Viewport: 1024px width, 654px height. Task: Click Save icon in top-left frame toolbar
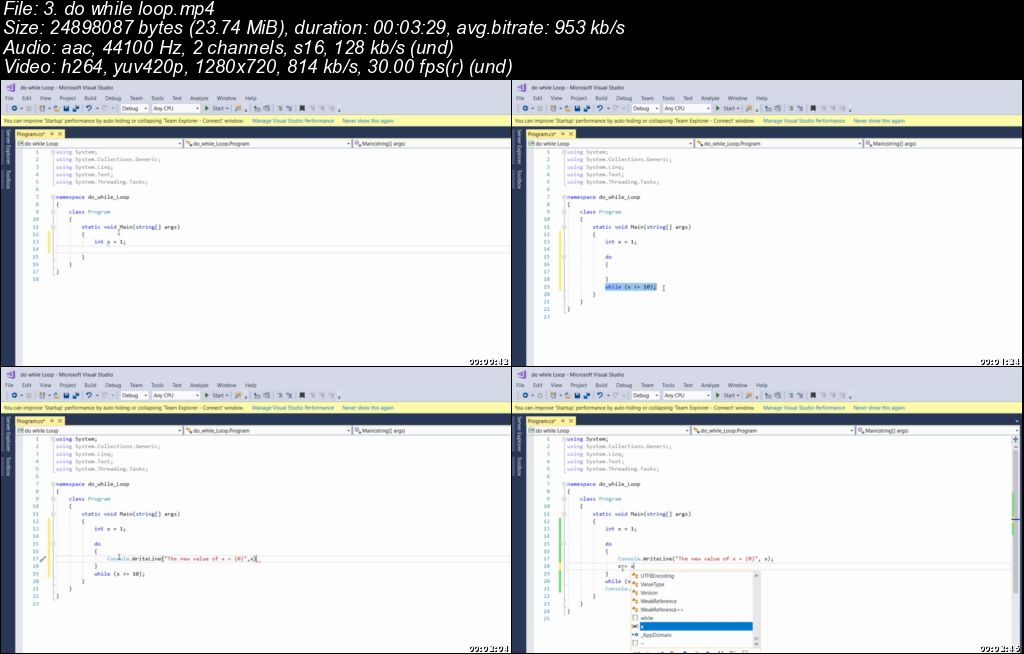point(66,108)
